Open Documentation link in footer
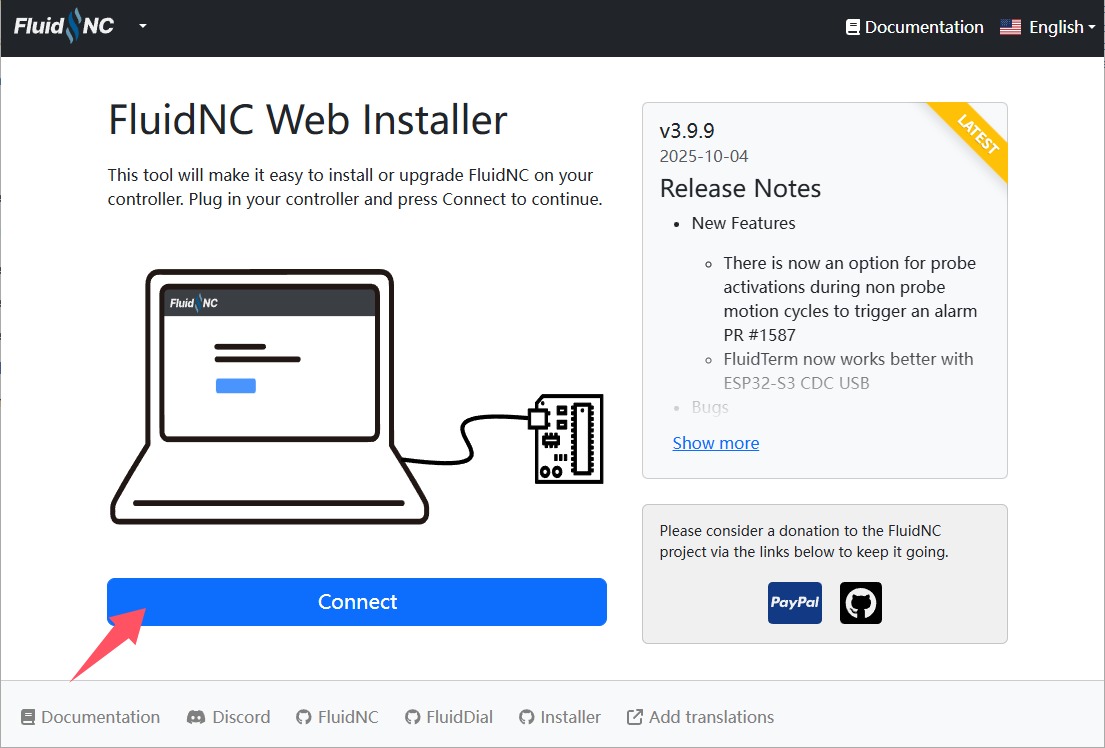Image resolution: width=1105 pixels, height=748 pixels. click(90, 717)
